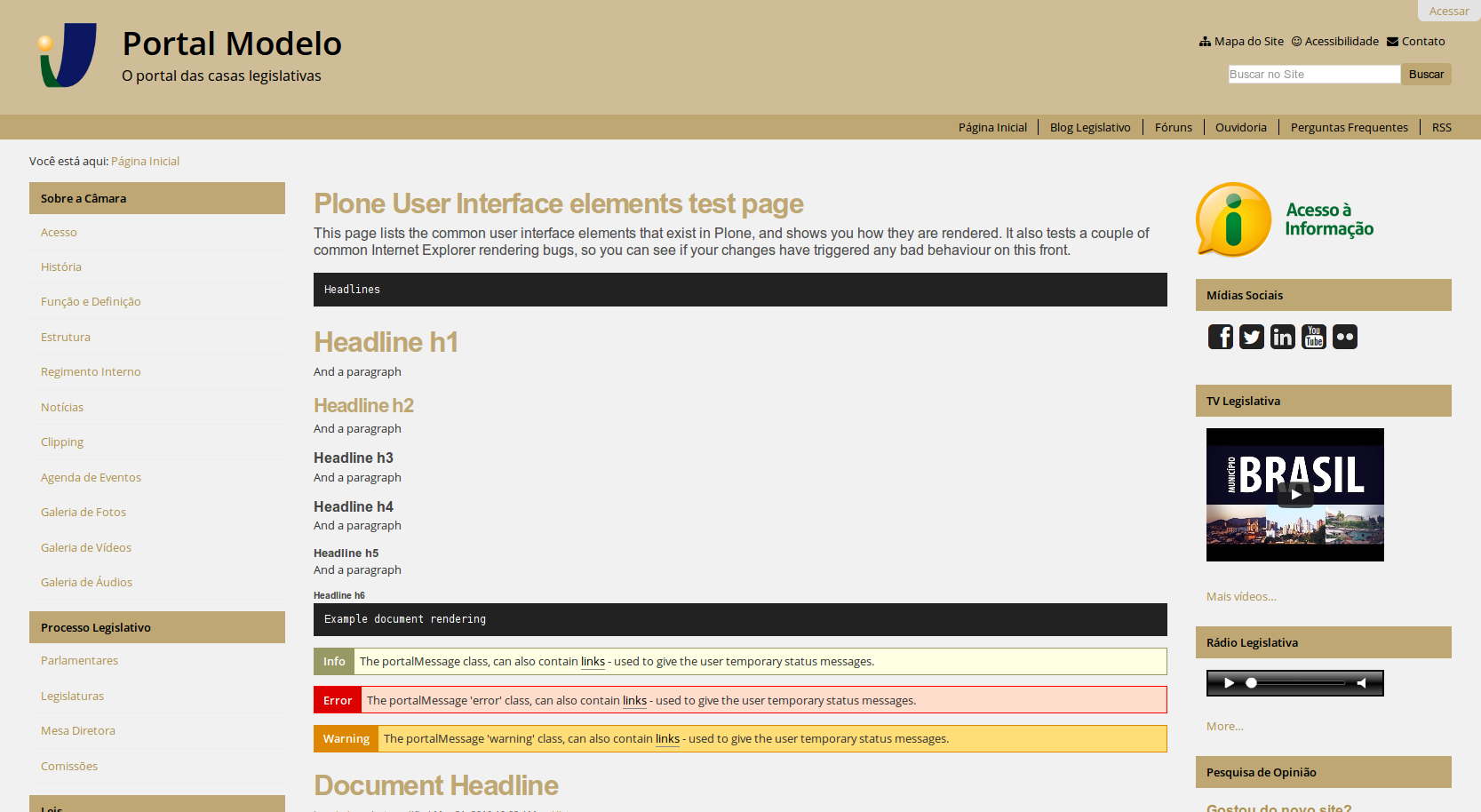Viewport: 1481px width, 812px height.
Task: Open Galeria de Vídeos sidebar link
Action: pos(86,547)
